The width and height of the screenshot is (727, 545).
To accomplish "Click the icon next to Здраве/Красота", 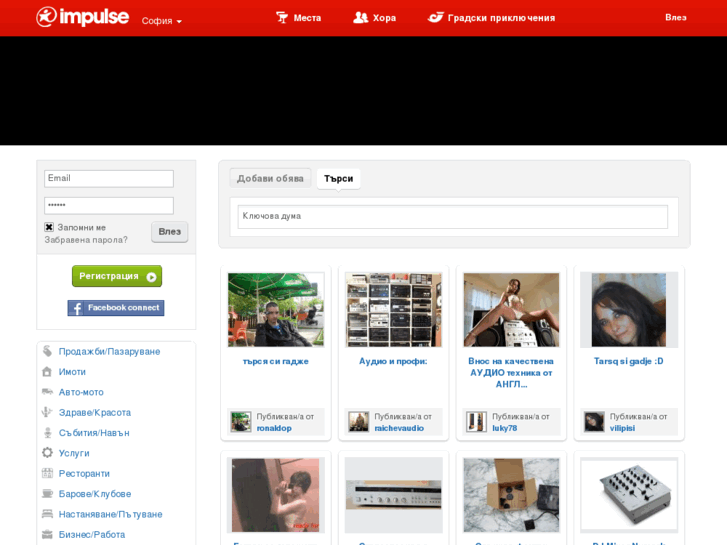I will pyautogui.click(x=47, y=412).
